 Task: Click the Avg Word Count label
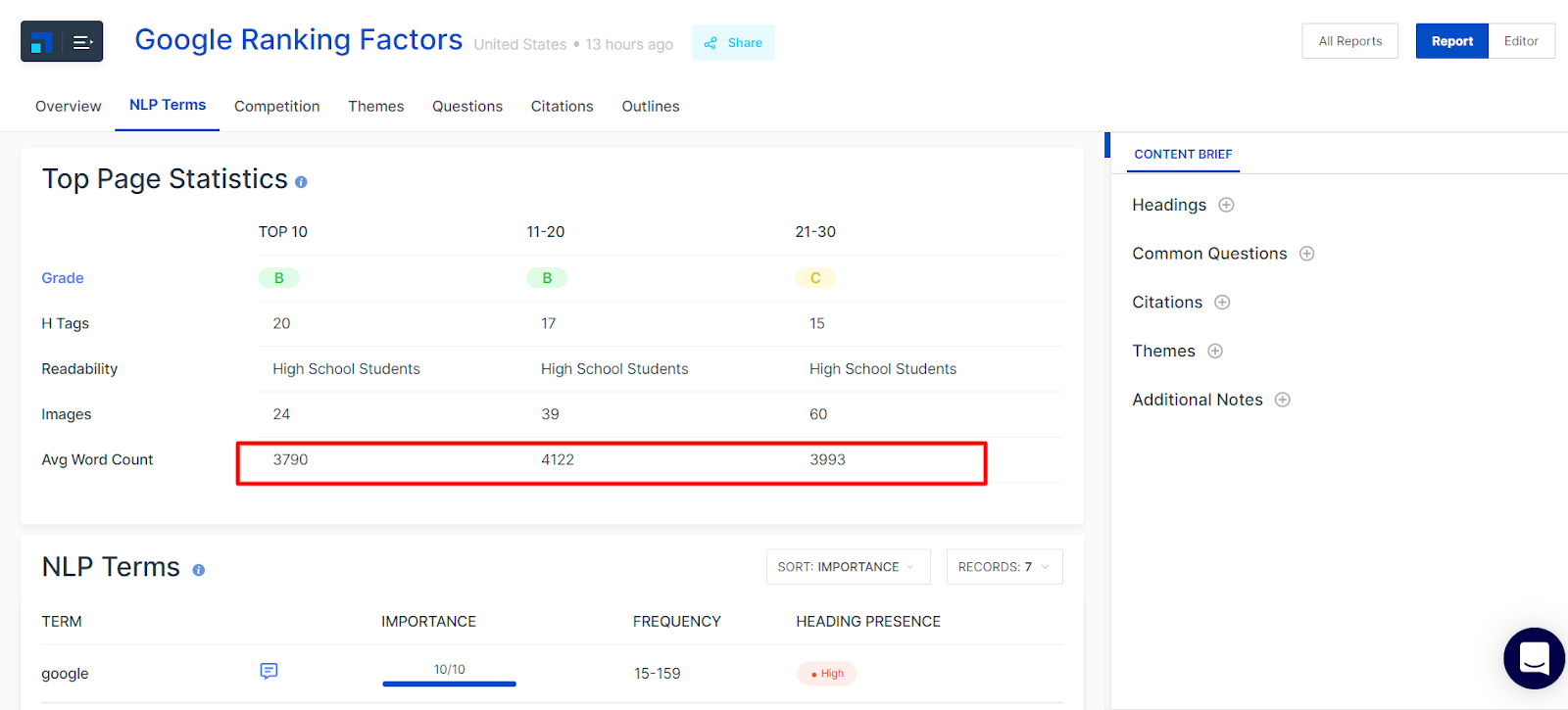(x=97, y=460)
